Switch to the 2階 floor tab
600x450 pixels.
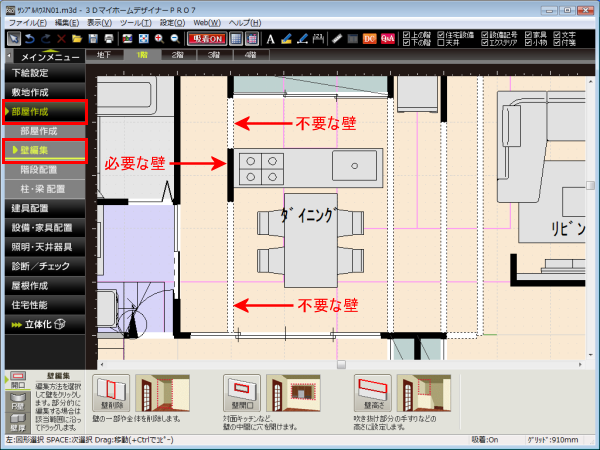178,55
